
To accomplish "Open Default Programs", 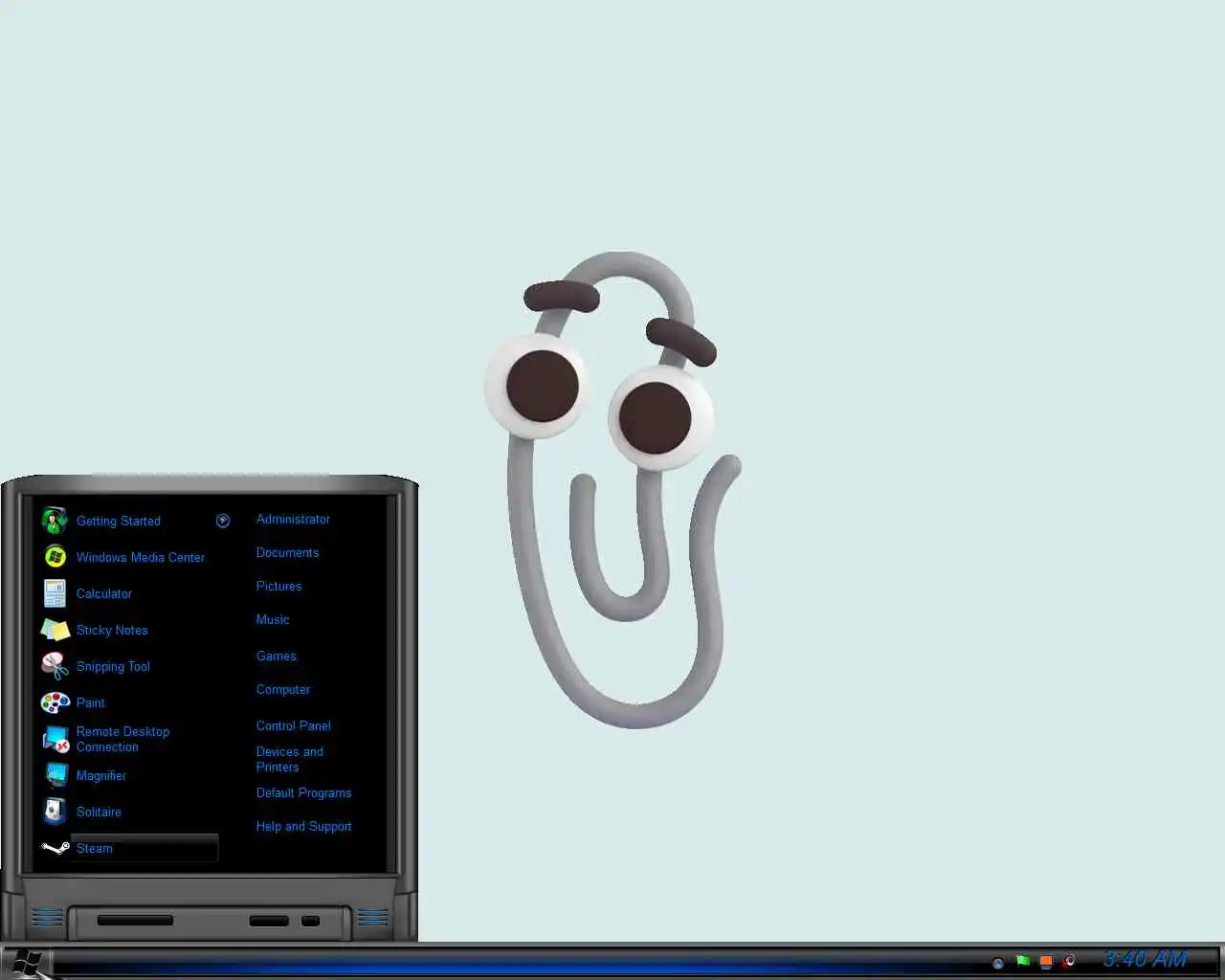I will [x=303, y=792].
